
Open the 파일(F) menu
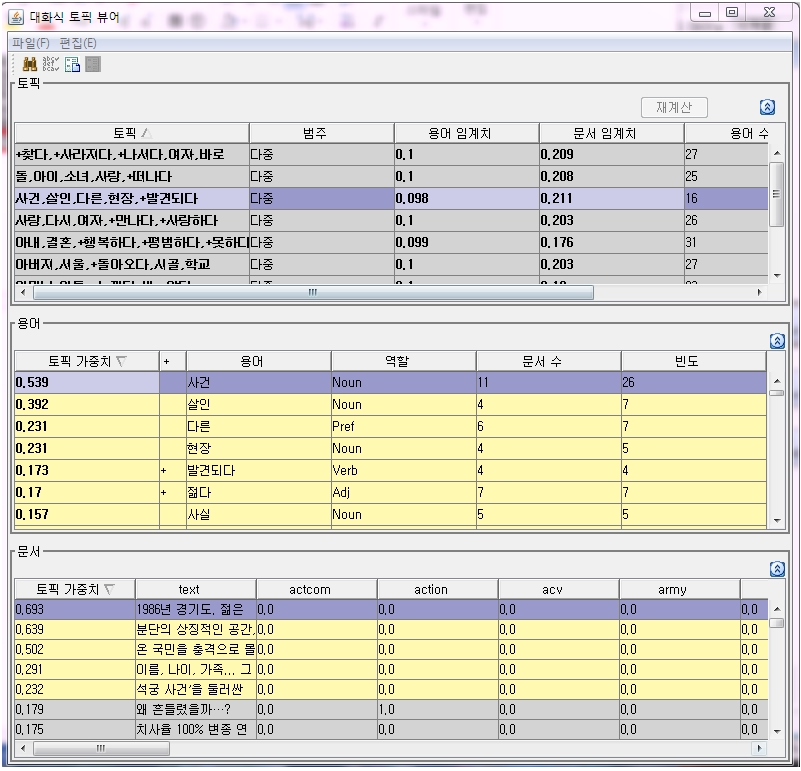click(x=31, y=43)
